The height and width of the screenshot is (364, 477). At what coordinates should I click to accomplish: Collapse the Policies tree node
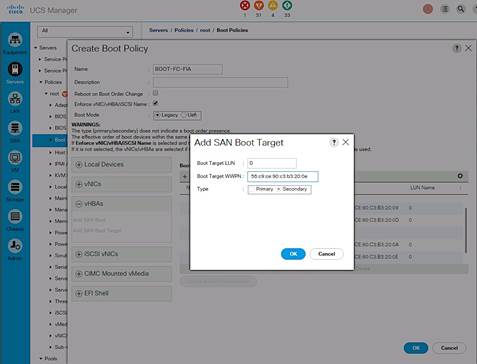tap(41, 82)
